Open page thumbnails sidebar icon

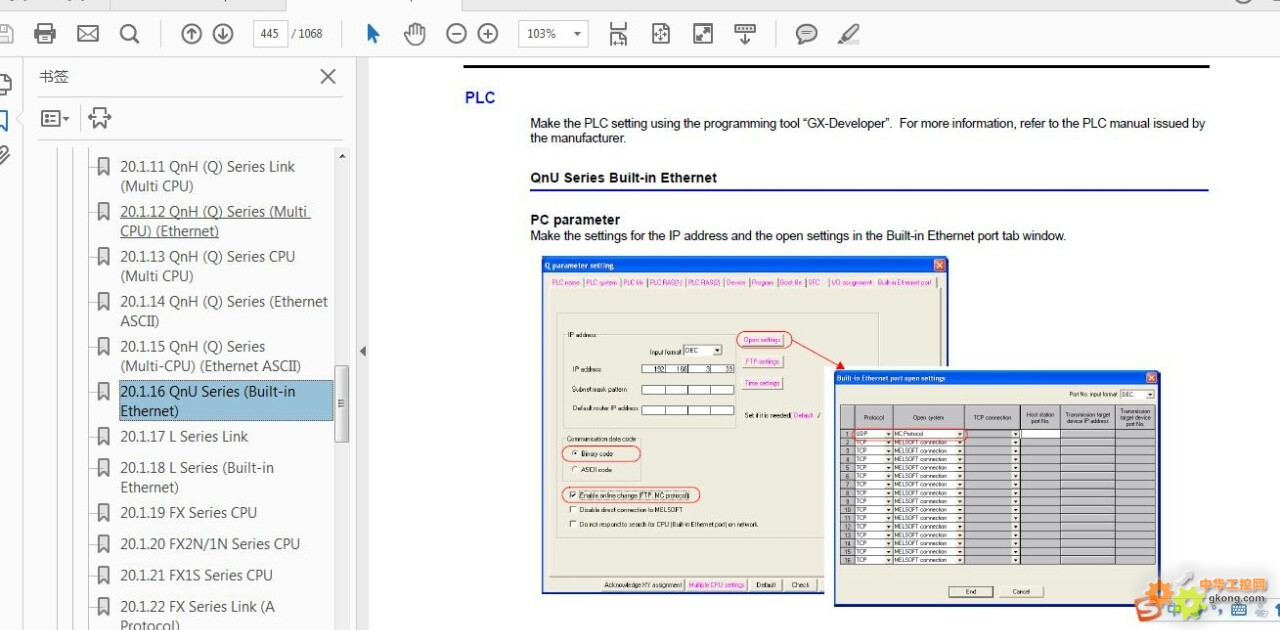tap(4, 84)
